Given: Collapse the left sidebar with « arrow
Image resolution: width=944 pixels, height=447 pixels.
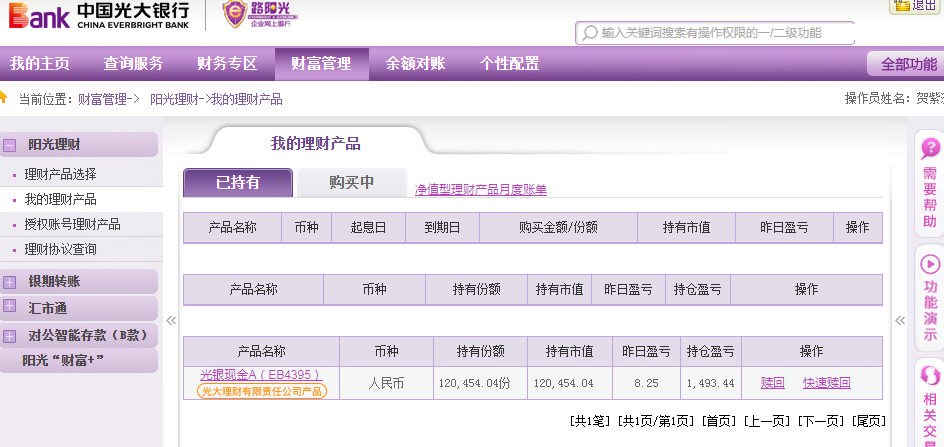Looking at the screenshot, I should pyautogui.click(x=171, y=320).
